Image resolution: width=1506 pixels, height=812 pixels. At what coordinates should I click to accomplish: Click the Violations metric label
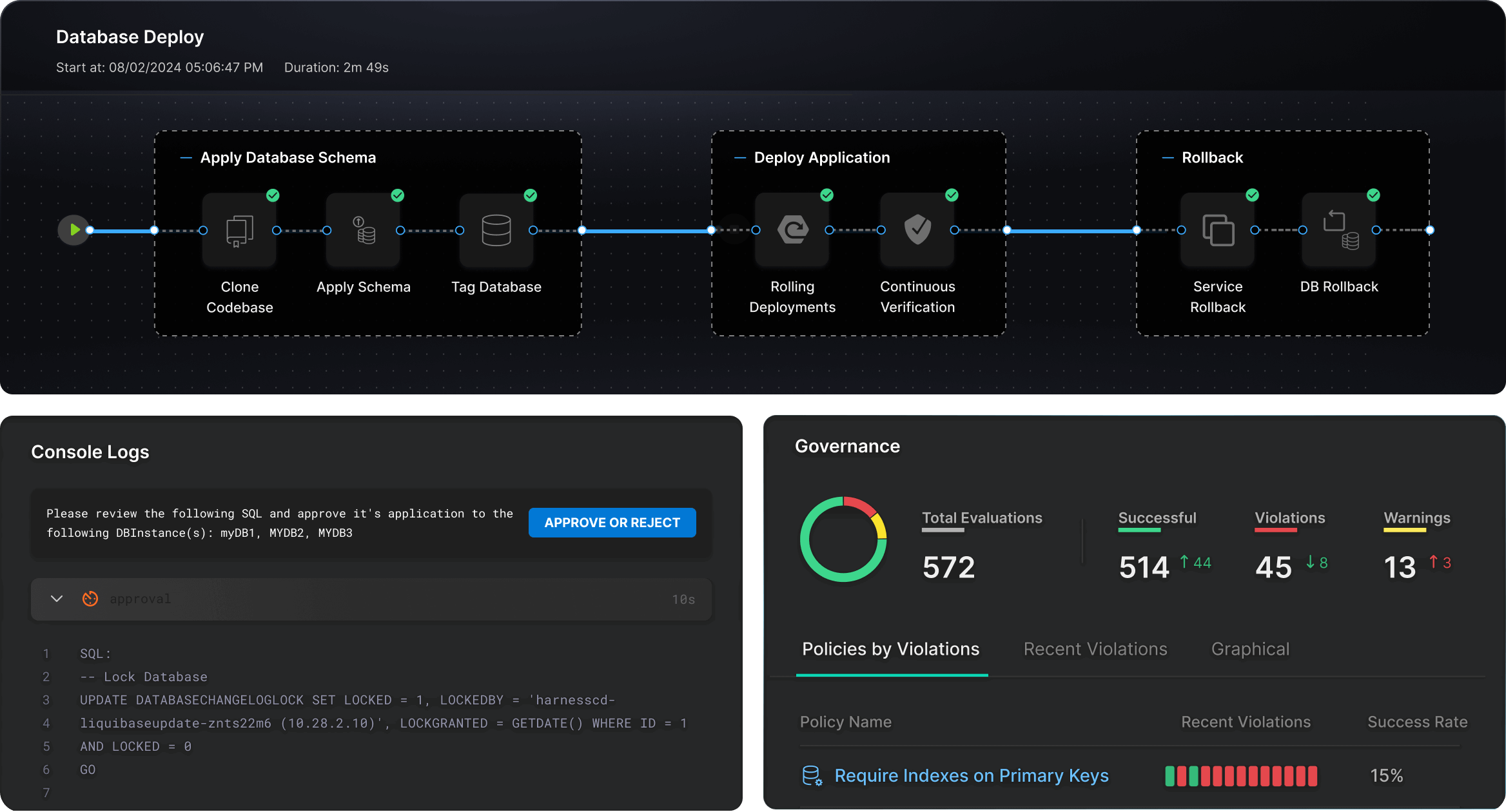click(x=1290, y=518)
